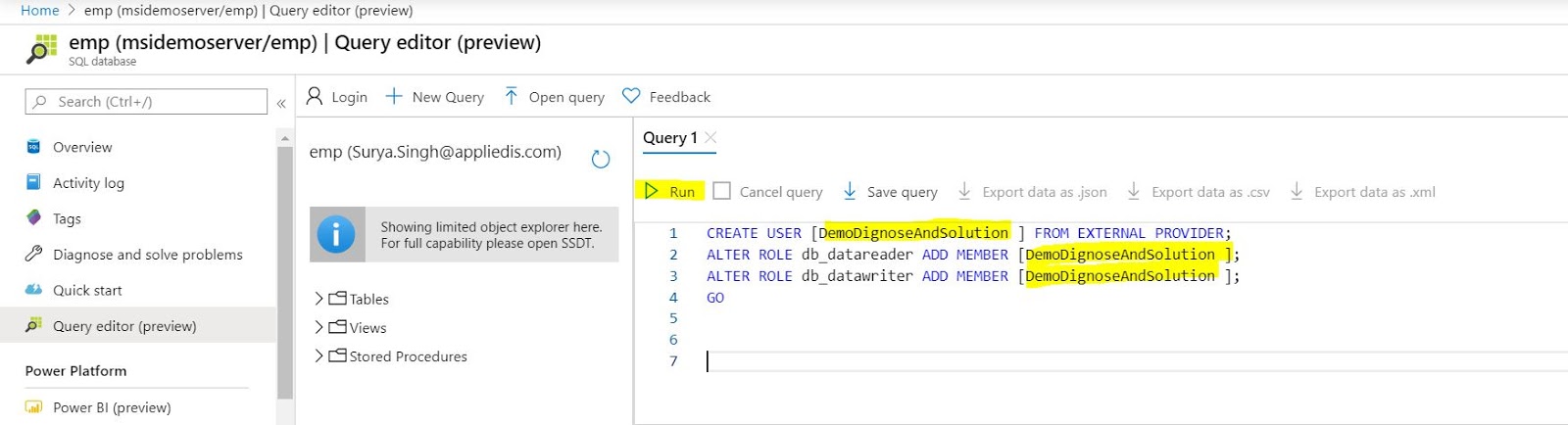Click Export data as .xml
Screen dimensions: 1568x425
1362,192
